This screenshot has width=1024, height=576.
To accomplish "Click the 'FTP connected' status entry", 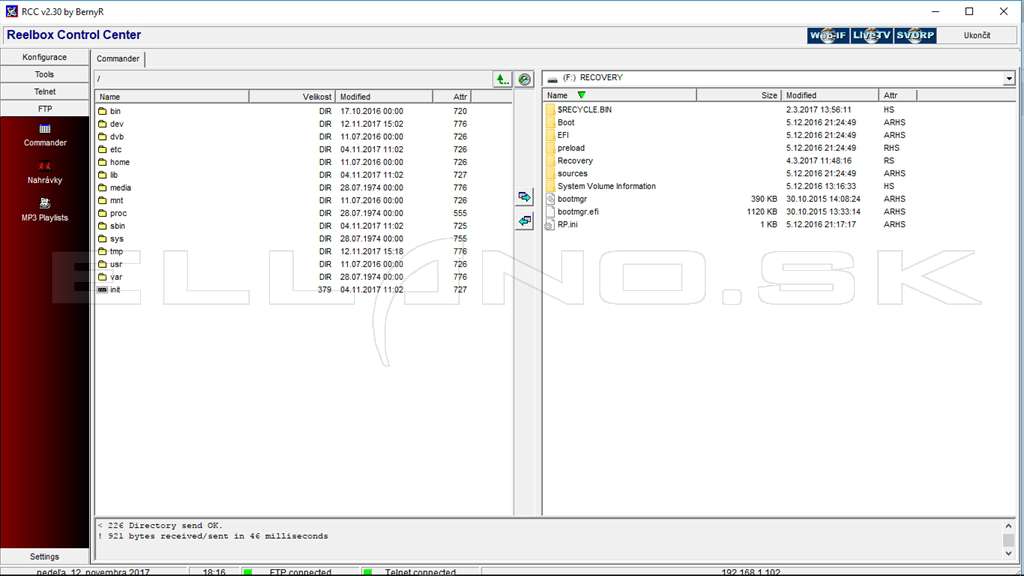I will 300,571.
